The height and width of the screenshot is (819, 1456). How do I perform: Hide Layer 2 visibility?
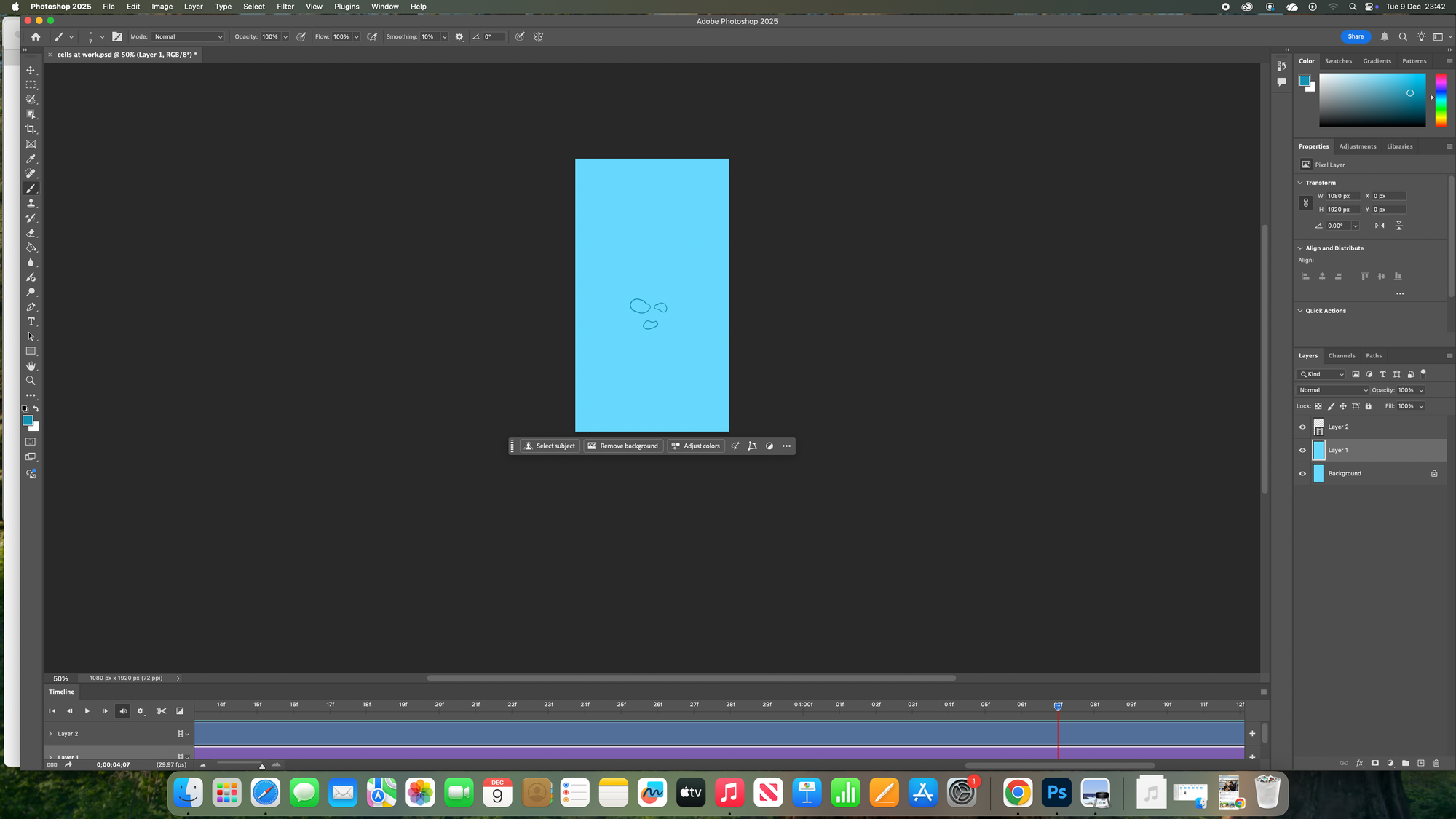(x=1302, y=427)
